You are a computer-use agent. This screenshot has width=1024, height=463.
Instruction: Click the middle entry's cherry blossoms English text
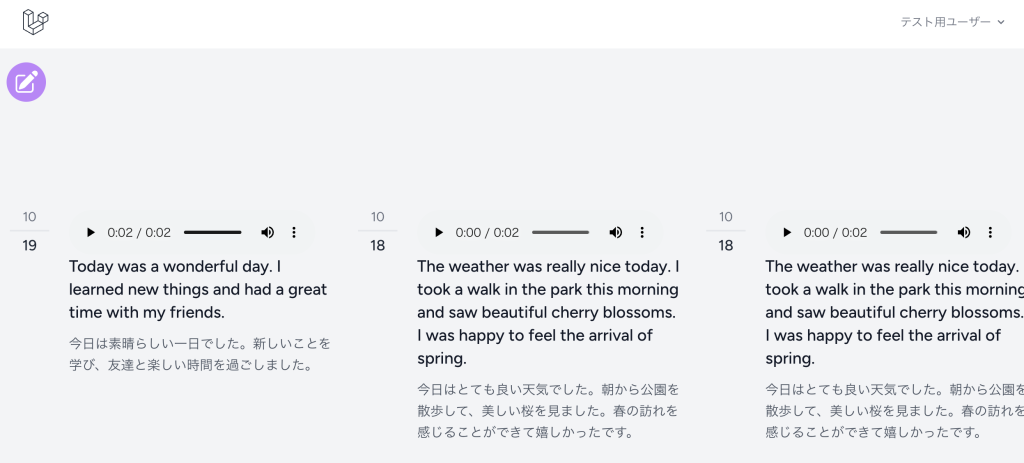pos(548,312)
